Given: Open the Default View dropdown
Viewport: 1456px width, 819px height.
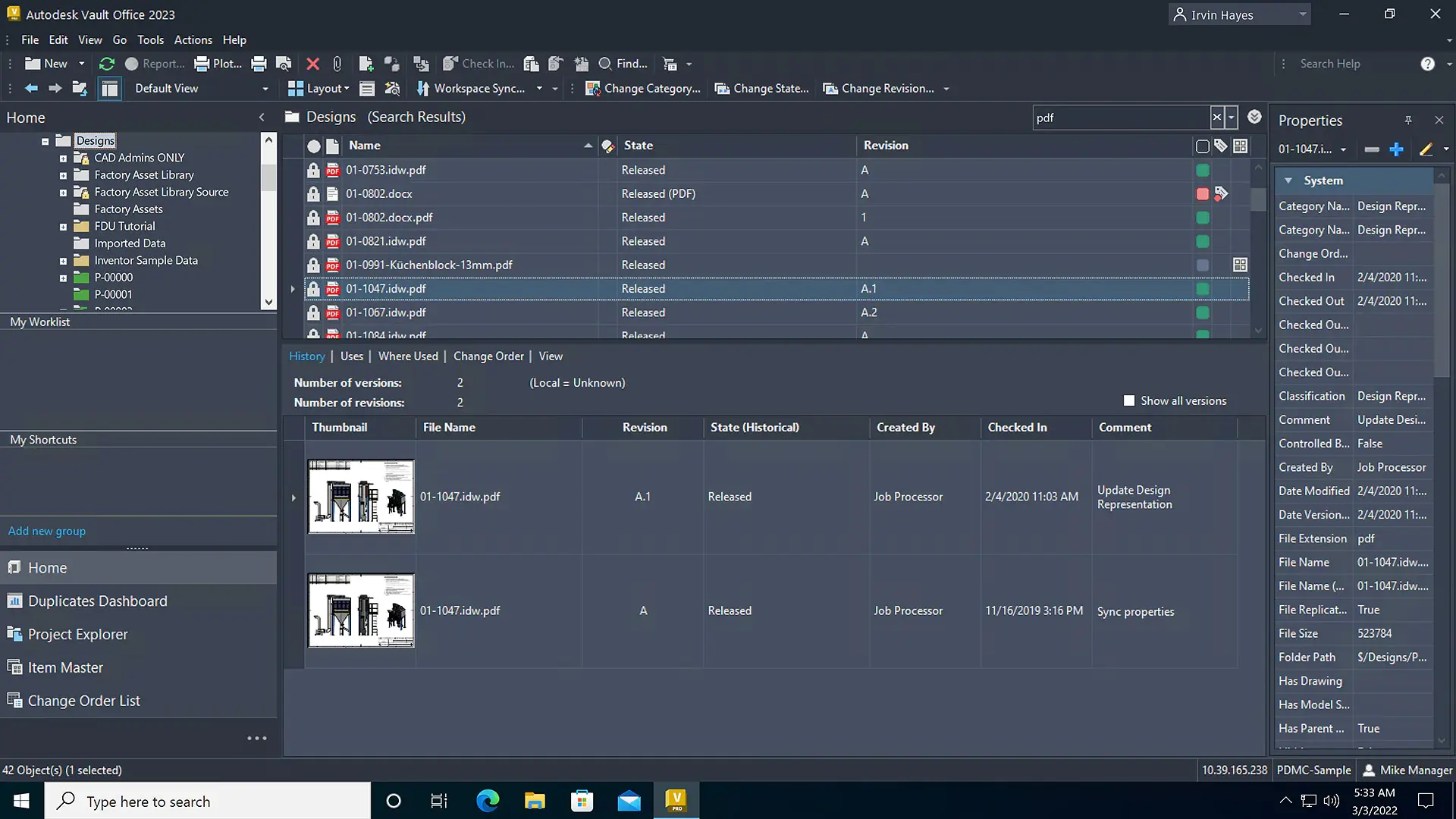Looking at the screenshot, I should coord(265,89).
